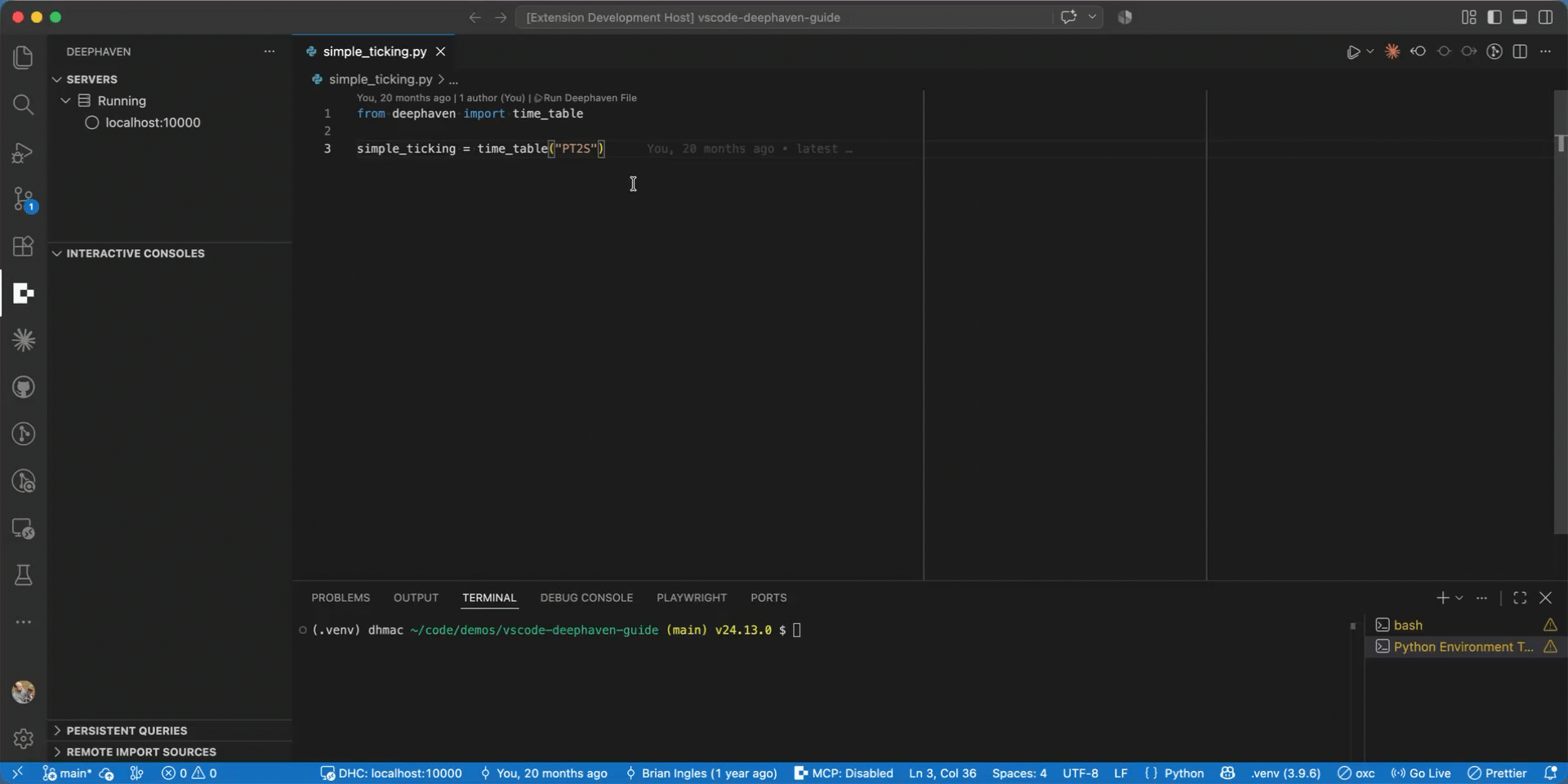The height and width of the screenshot is (784, 1568).
Task: Select Python language mode in status bar
Action: (1184, 773)
